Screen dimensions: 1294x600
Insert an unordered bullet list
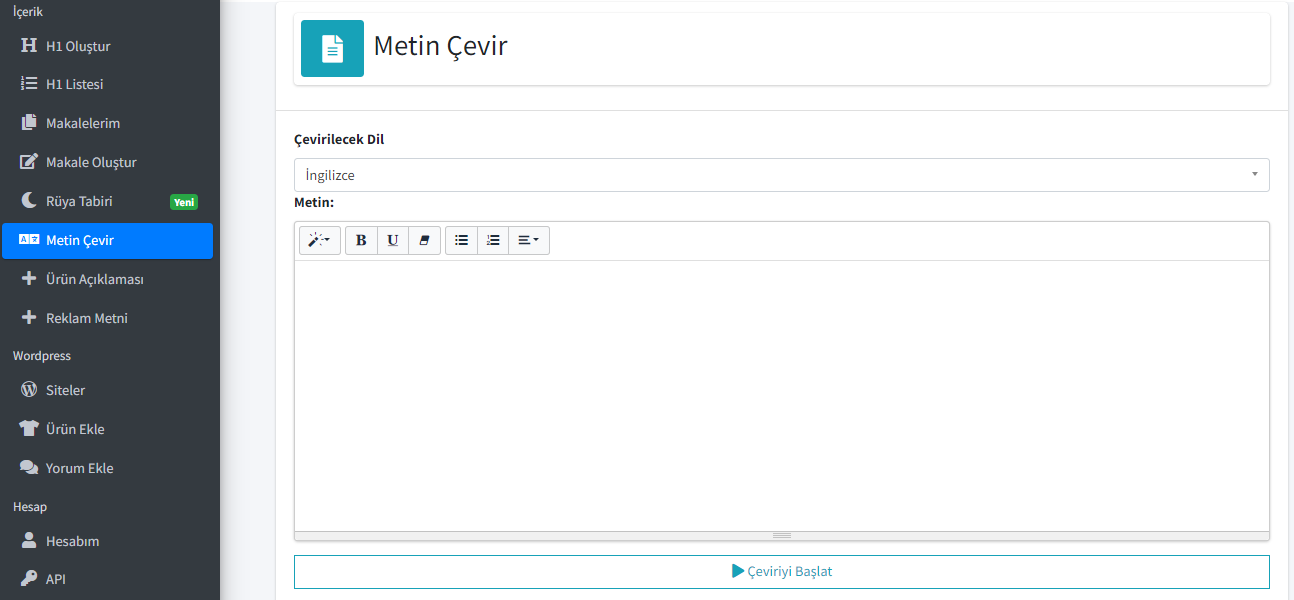(461, 240)
